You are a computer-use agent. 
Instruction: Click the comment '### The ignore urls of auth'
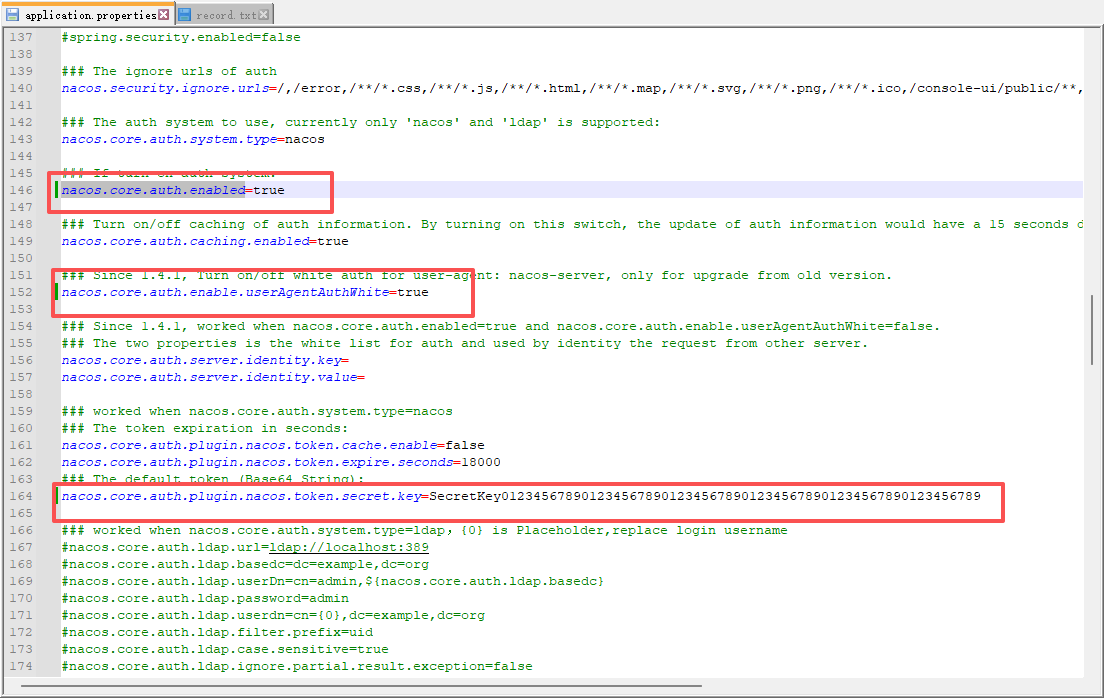point(169,71)
